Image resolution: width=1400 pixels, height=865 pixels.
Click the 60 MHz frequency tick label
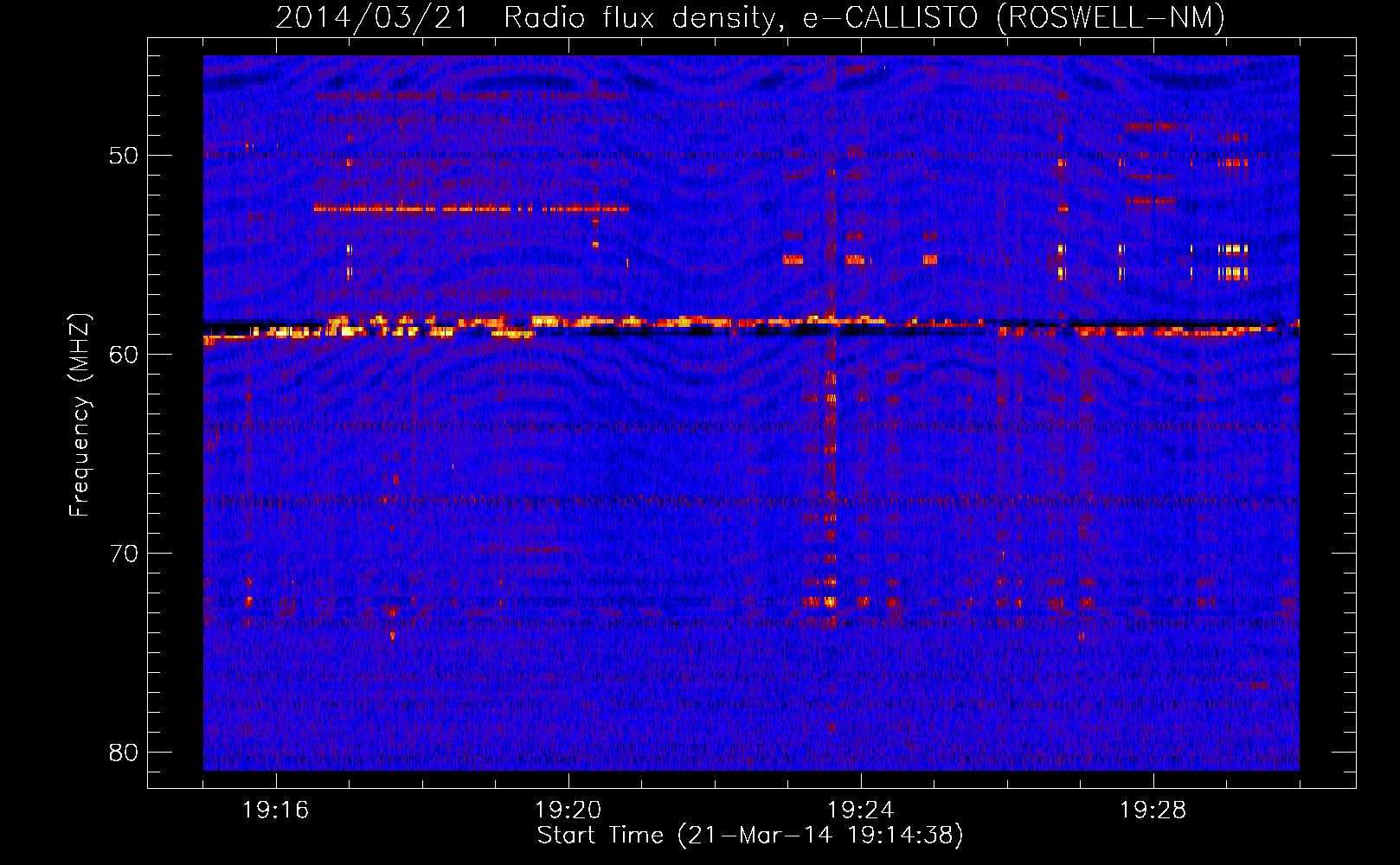(x=124, y=355)
